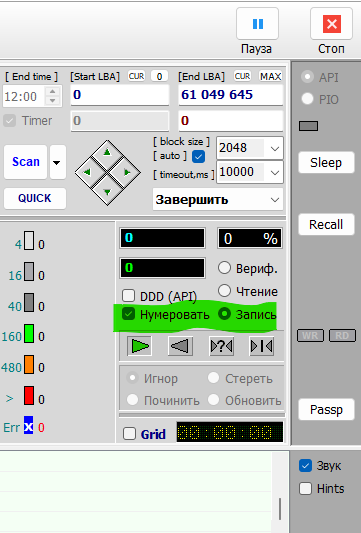The height and width of the screenshot is (533, 361).
Task: Expand the timeout 10000 dropdown
Action: coord(250,172)
